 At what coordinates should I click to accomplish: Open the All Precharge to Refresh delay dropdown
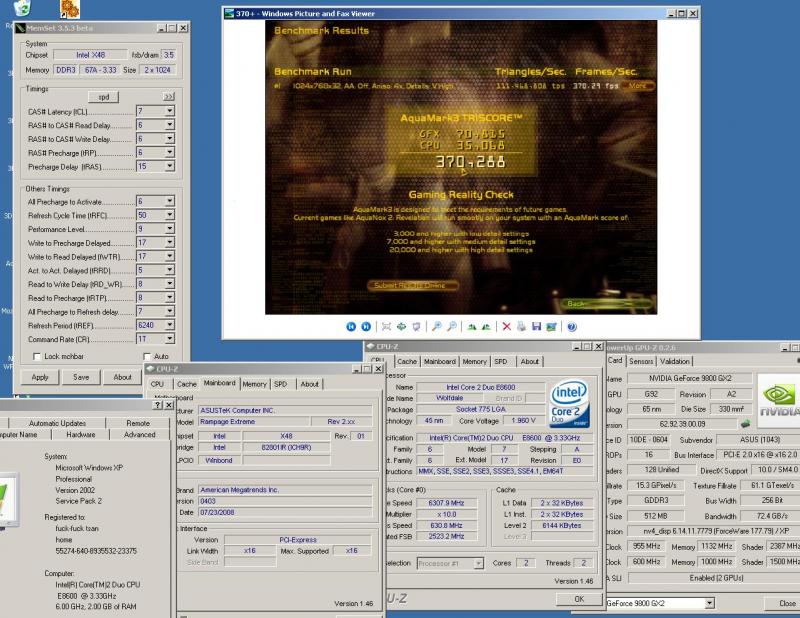pos(170,311)
